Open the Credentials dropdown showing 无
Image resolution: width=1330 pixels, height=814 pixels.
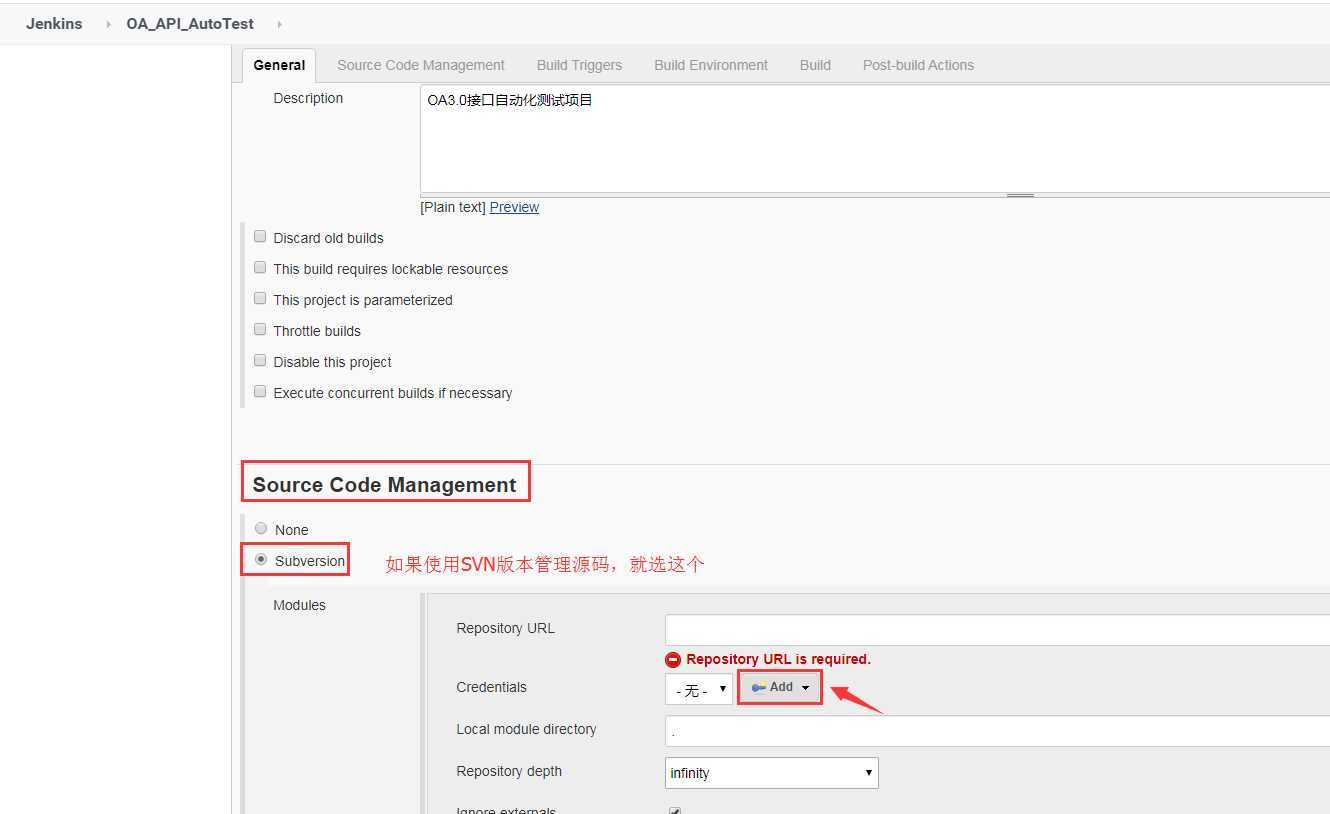point(698,689)
